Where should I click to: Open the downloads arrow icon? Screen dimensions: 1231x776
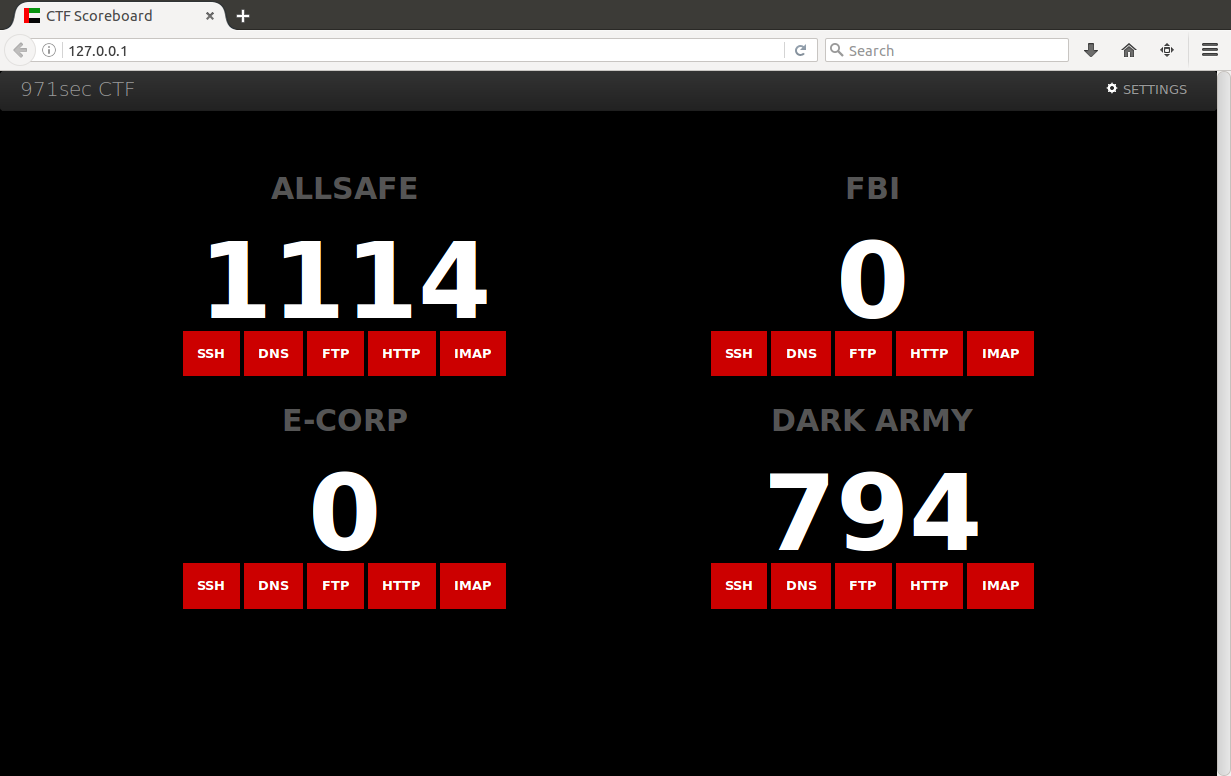coord(1091,50)
